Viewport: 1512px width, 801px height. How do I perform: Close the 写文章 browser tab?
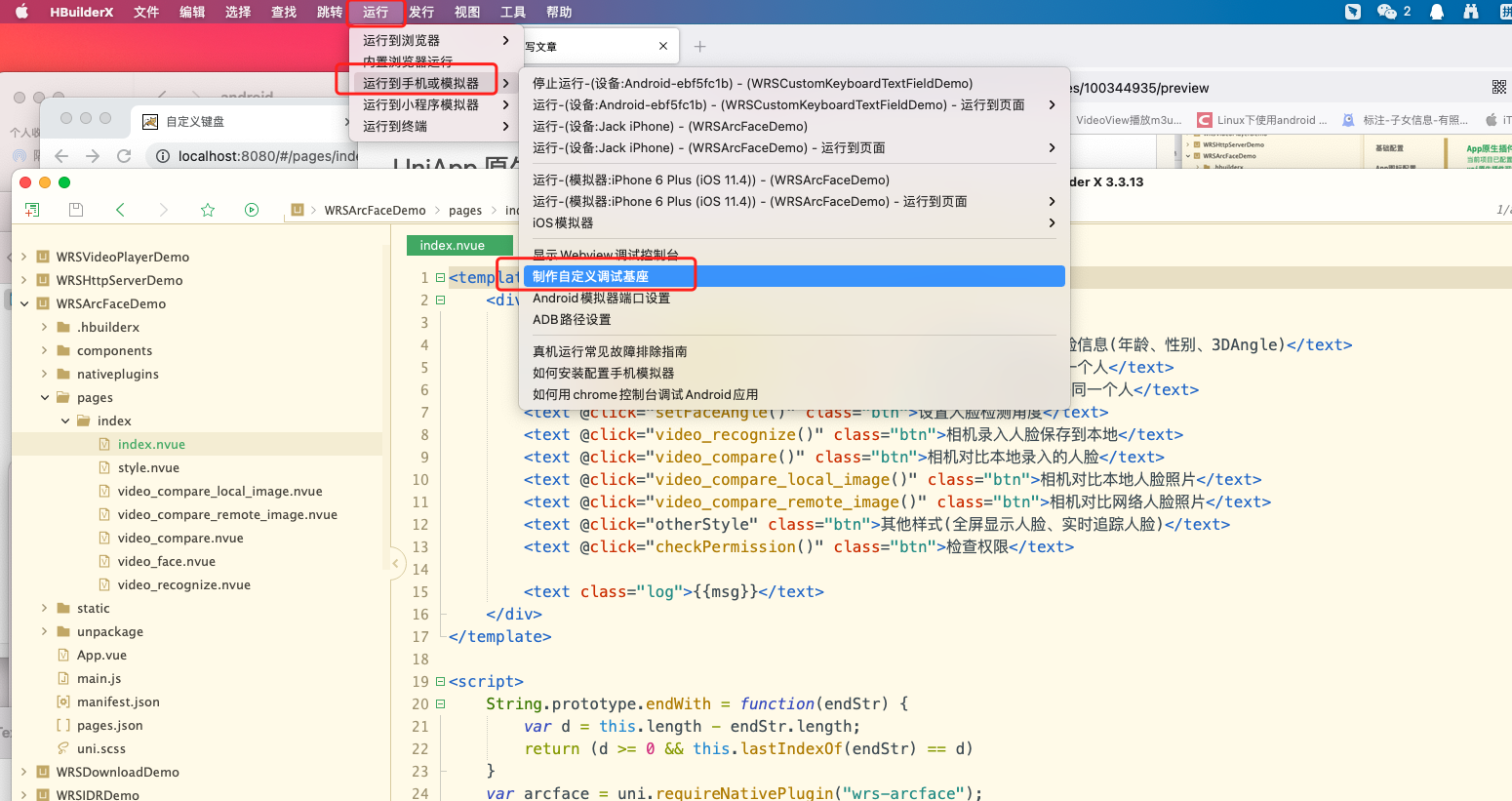tap(663, 46)
